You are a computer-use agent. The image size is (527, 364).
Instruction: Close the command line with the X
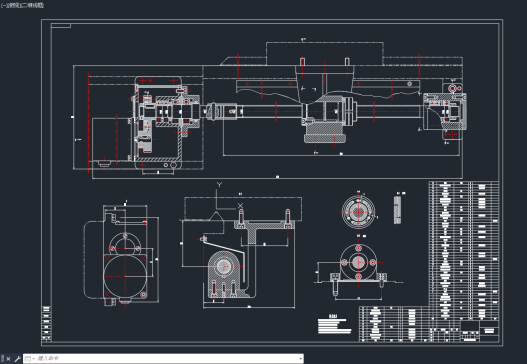tap(8, 359)
